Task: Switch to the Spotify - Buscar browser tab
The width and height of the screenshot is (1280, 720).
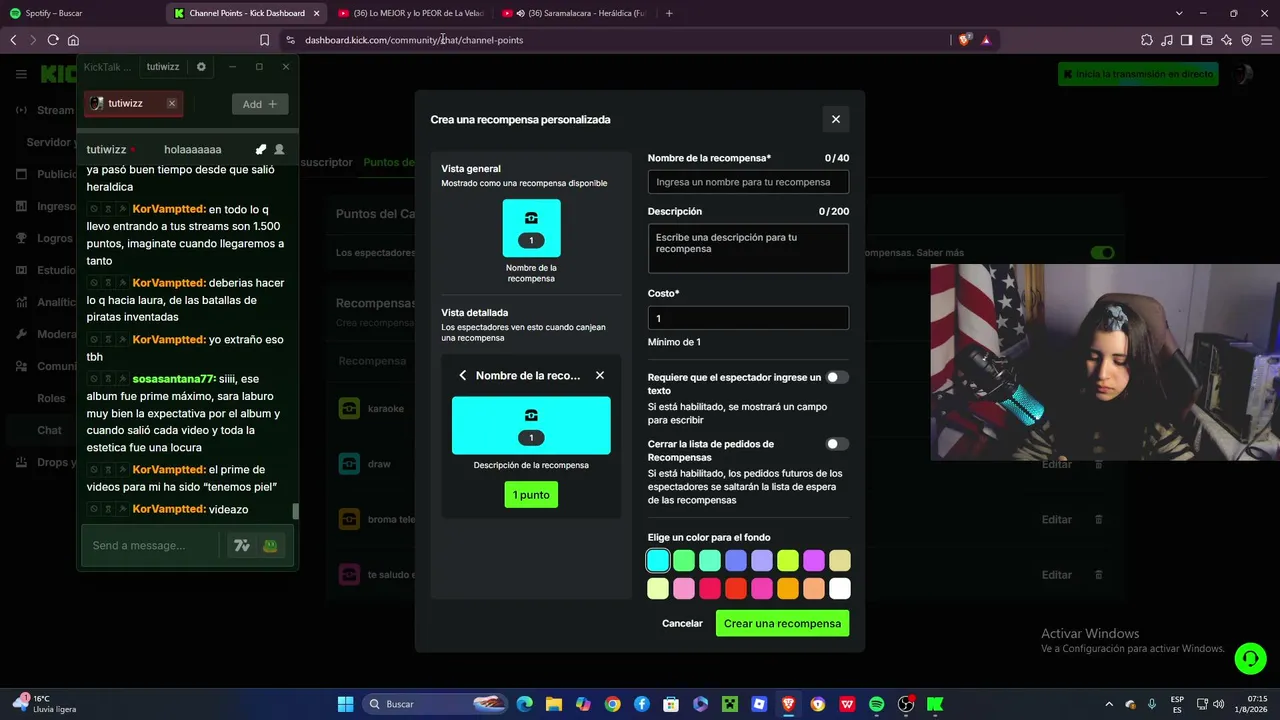Action: (80, 13)
